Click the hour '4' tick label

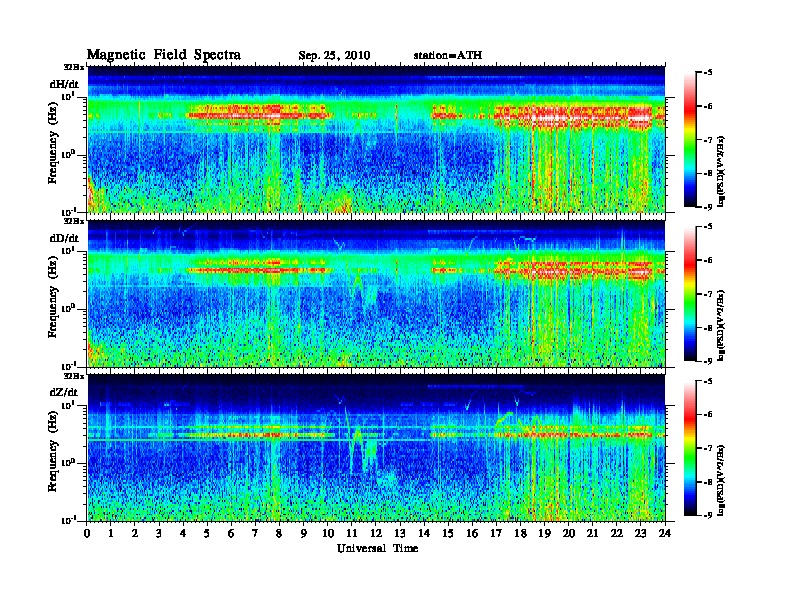(183, 533)
